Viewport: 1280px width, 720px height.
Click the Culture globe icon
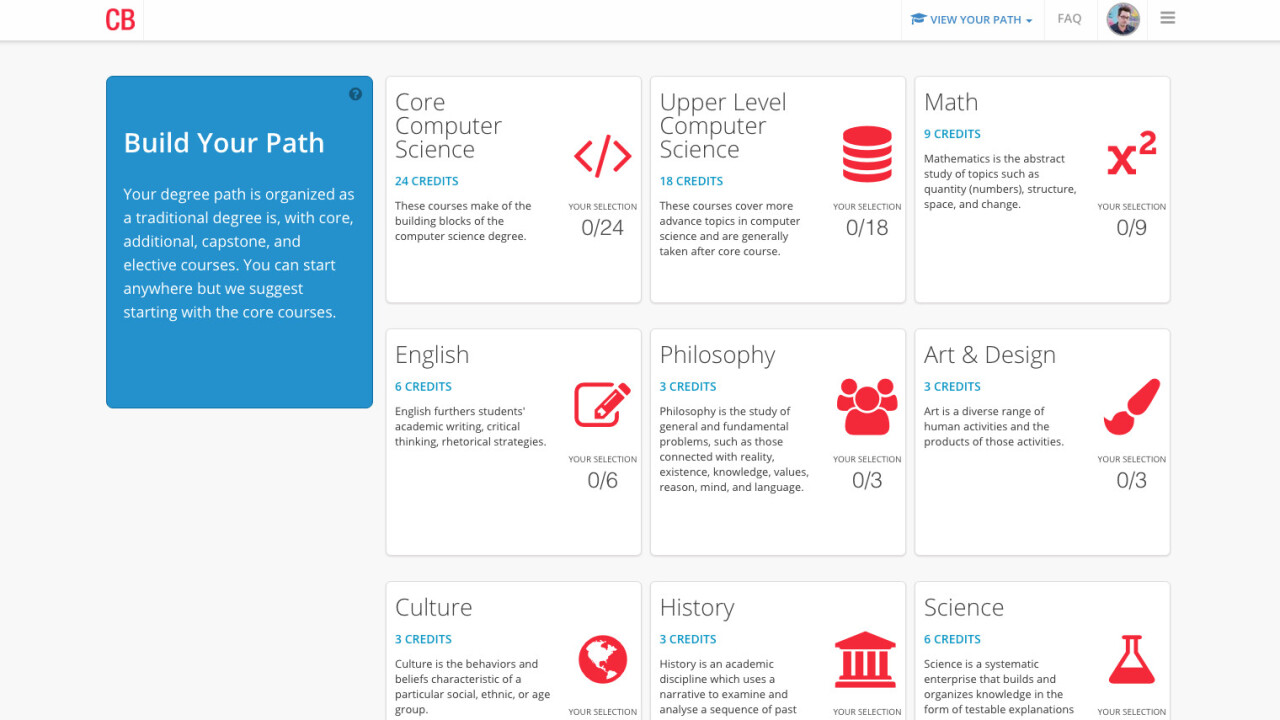point(602,659)
